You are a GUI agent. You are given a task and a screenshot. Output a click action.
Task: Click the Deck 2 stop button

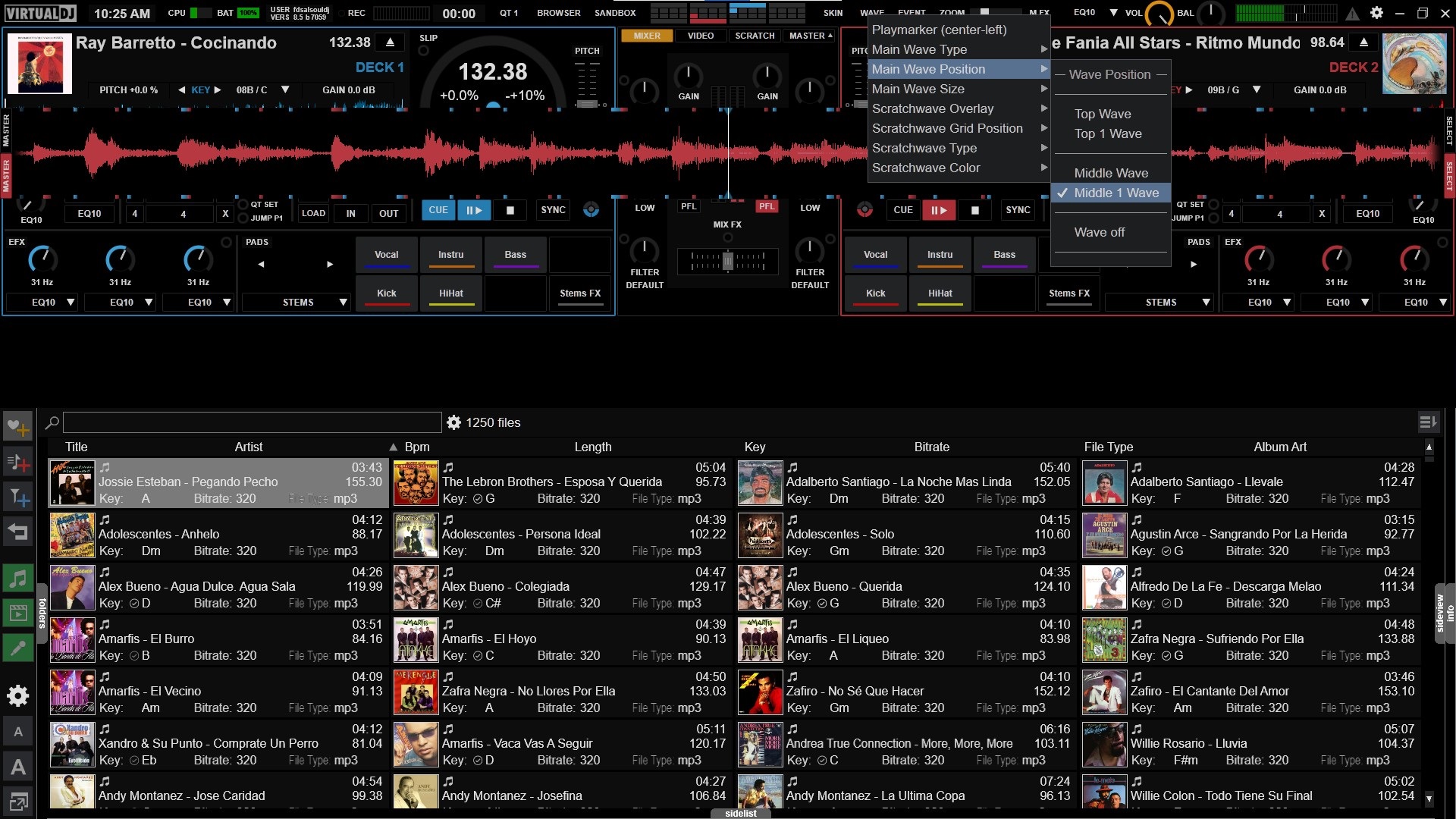[x=975, y=211]
